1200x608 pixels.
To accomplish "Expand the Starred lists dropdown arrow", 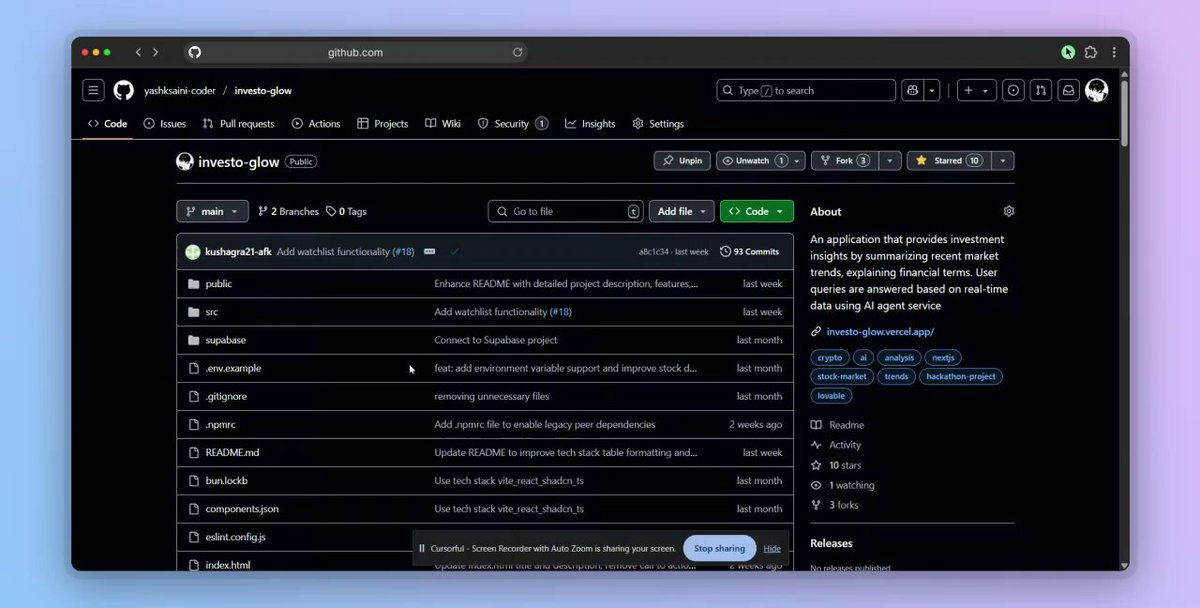I will [x=1003, y=160].
